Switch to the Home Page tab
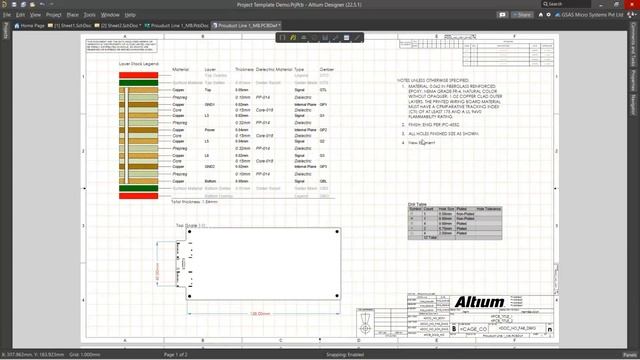The image size is (640, 360). tap(29, 25)
